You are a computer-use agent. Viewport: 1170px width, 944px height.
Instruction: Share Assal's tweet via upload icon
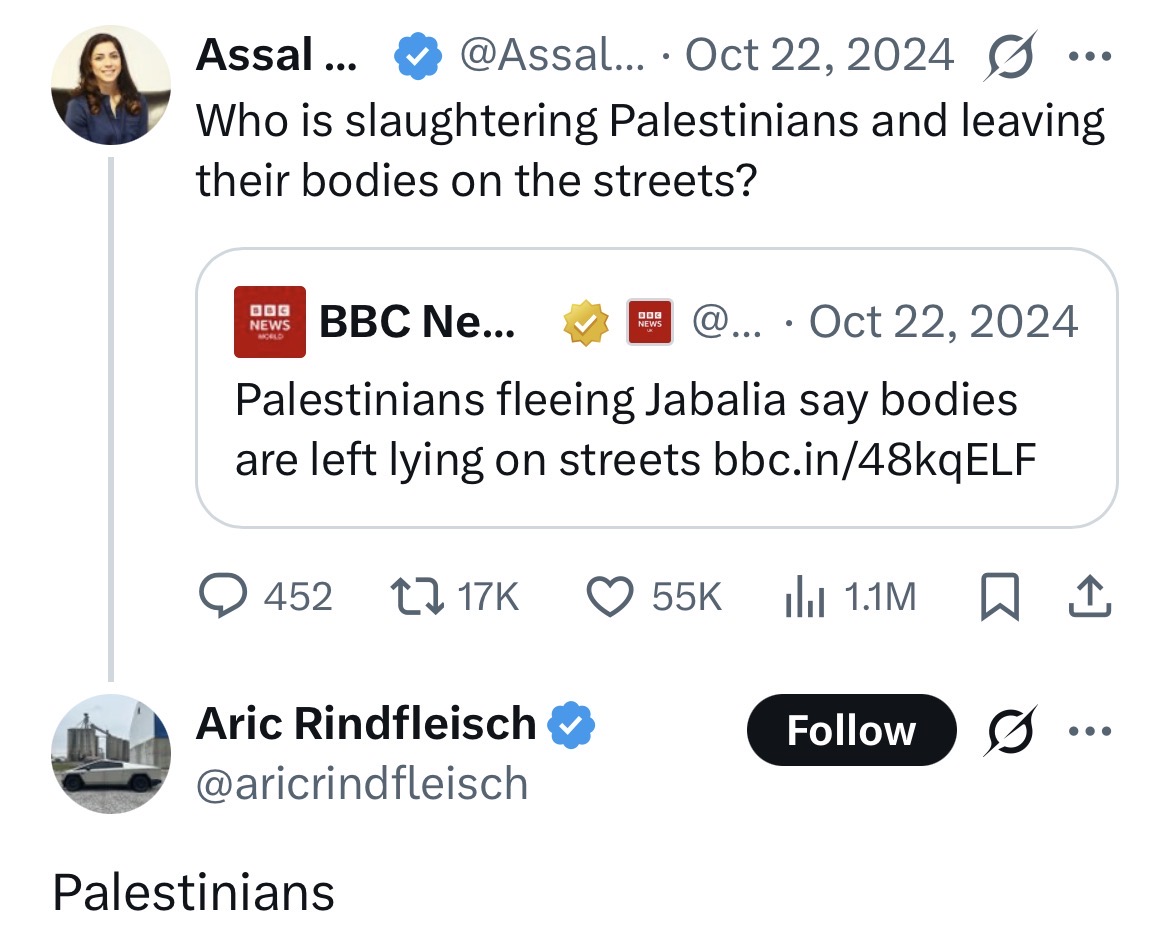coord(1090,596)
